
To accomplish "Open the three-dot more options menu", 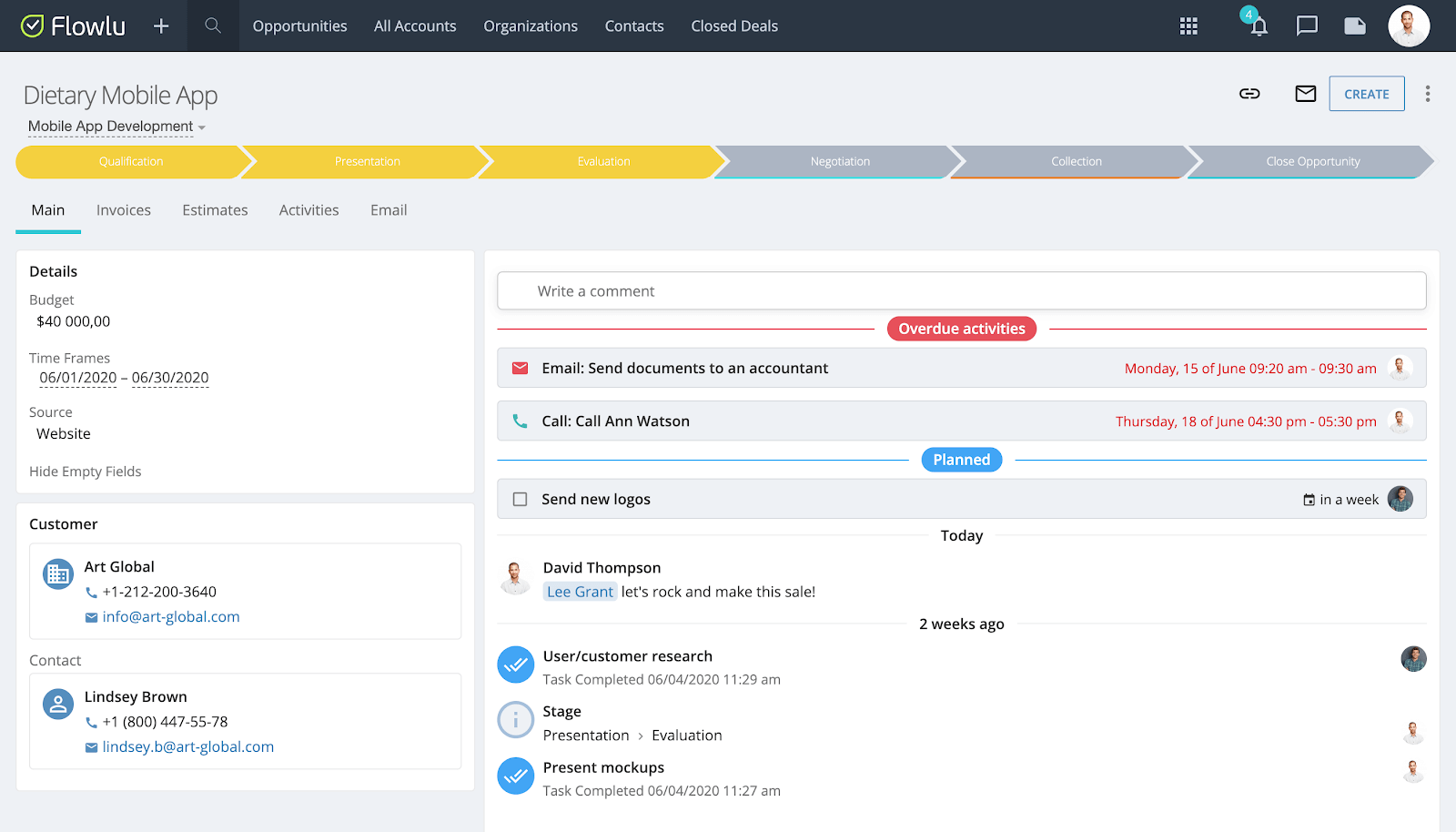I will [1428, 94].
